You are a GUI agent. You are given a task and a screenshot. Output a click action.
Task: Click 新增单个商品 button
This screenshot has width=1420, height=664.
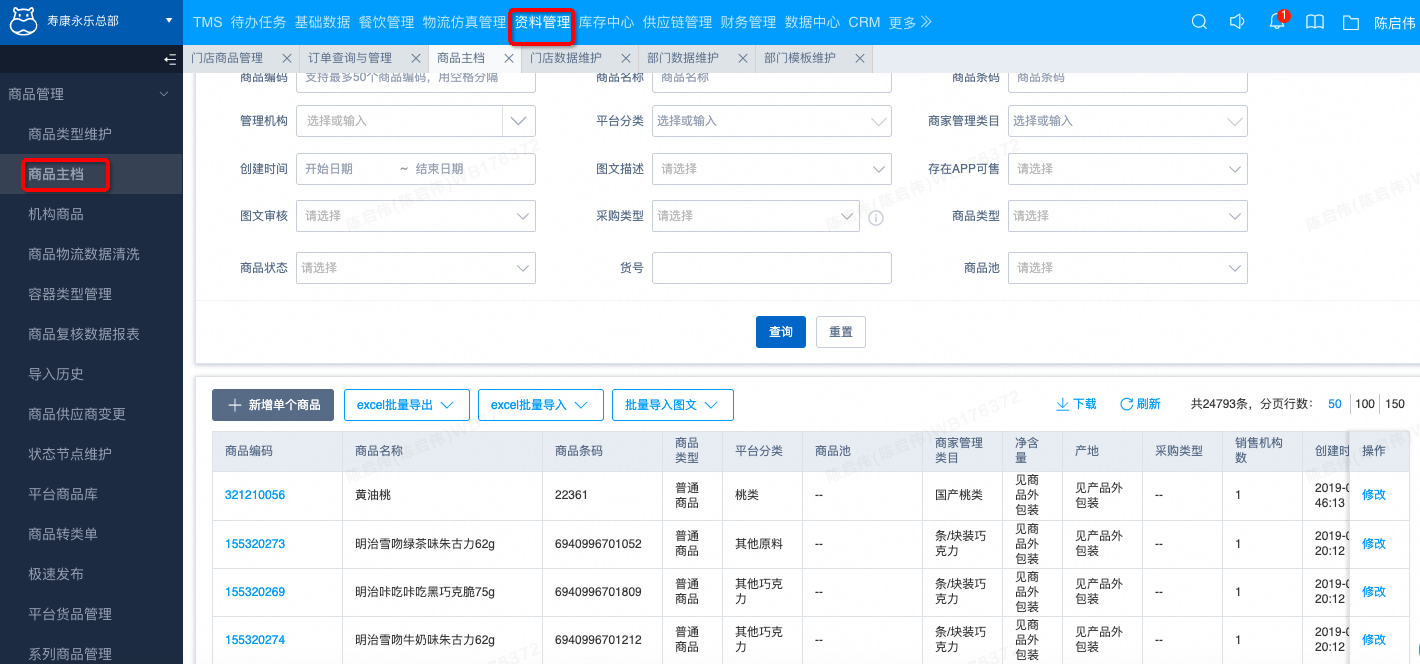click(x=273, y=405)
